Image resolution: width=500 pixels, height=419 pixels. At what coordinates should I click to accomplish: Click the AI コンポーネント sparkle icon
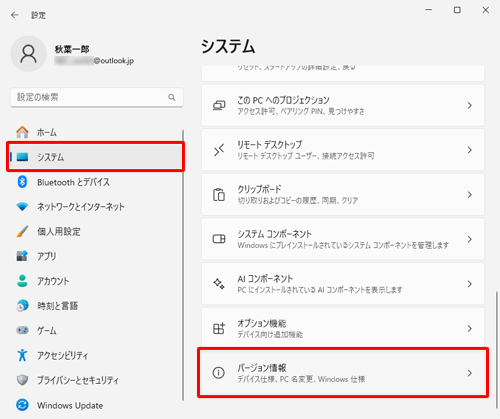point(219,284)
